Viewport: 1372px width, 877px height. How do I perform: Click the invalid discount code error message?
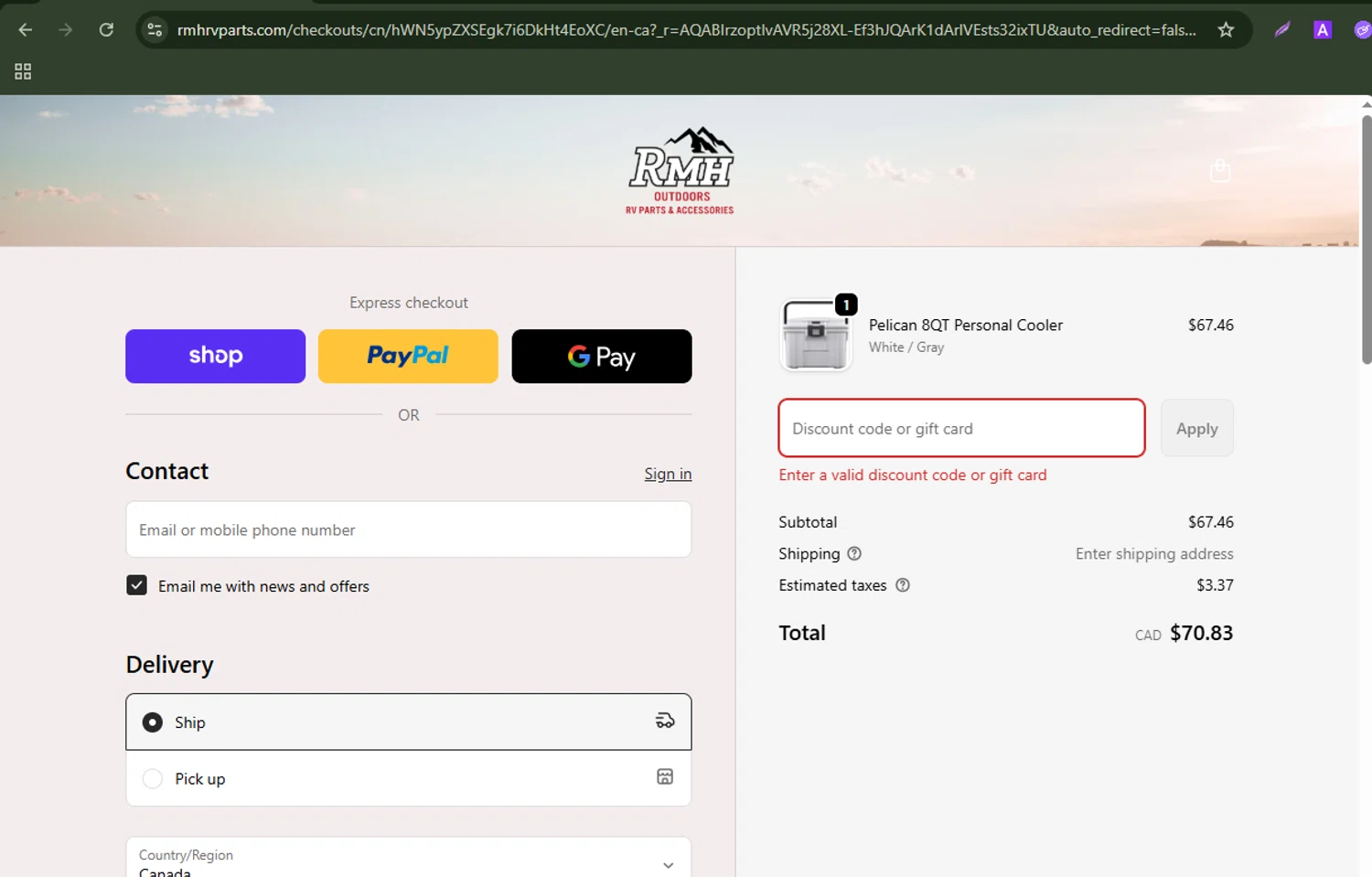click(x=912, y=475)
